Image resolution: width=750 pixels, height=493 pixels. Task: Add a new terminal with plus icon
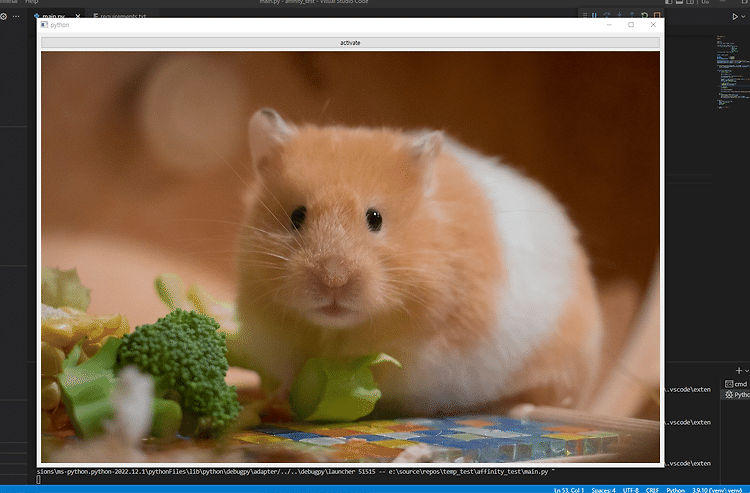click(739, 371)
